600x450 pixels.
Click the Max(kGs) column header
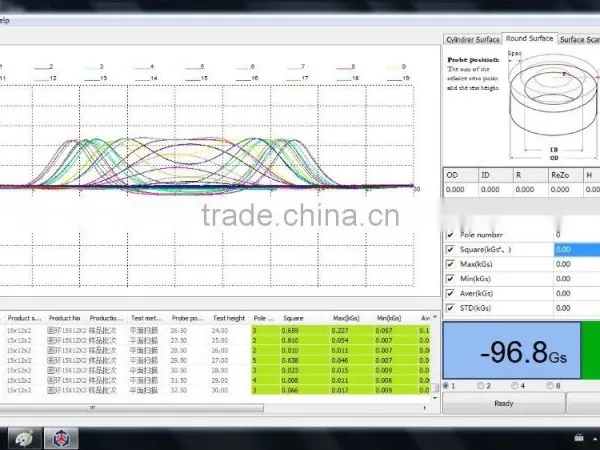(346, 318)
